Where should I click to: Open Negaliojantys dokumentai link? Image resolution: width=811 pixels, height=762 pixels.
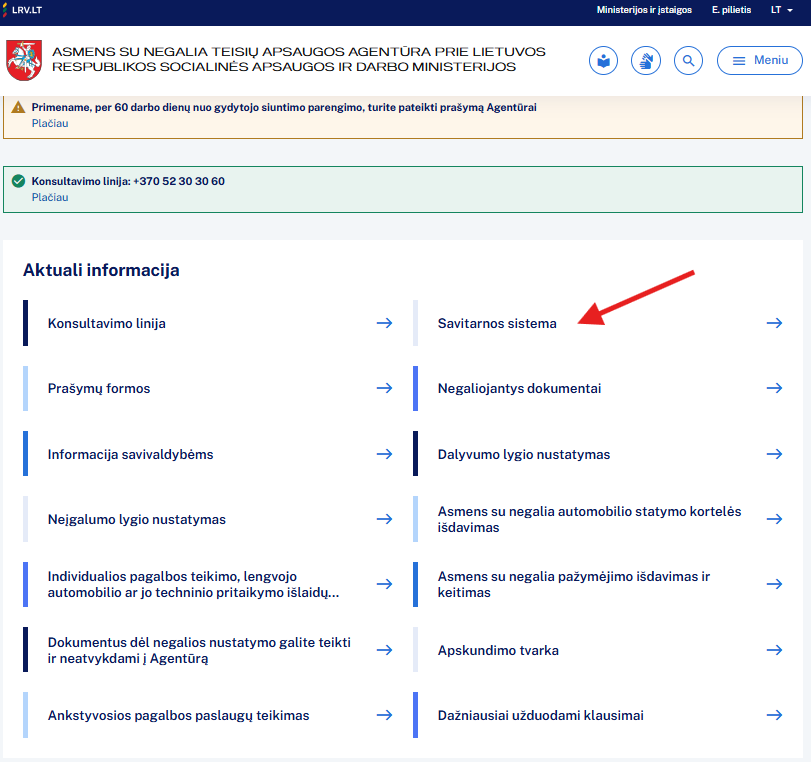pos(519,389)
